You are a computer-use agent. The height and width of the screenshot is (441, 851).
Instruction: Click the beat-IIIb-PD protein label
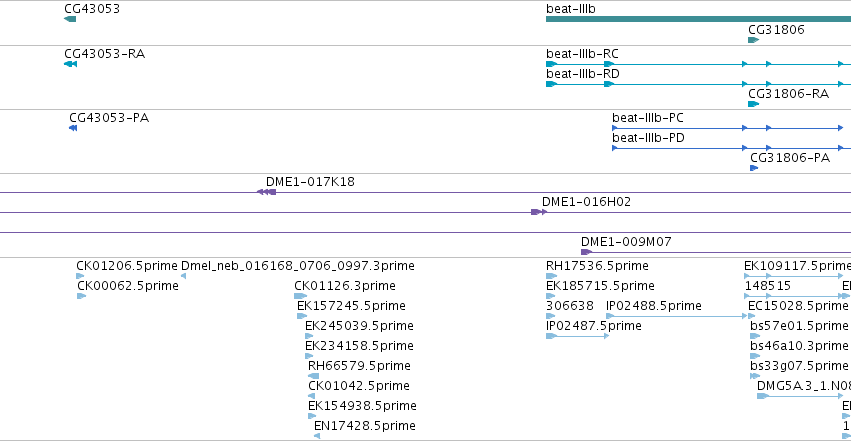coord(648,138)
